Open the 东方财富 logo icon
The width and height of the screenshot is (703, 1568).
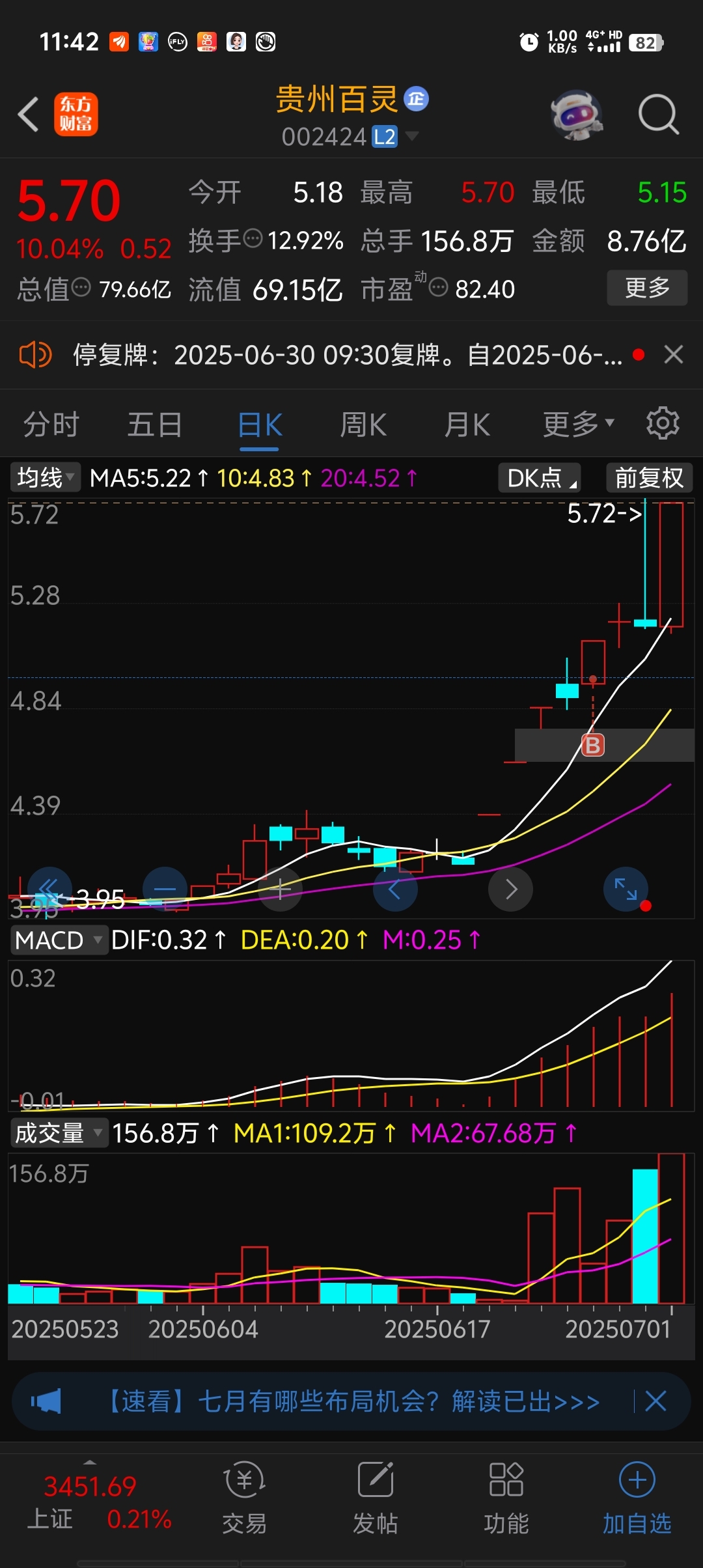[76, 114]
